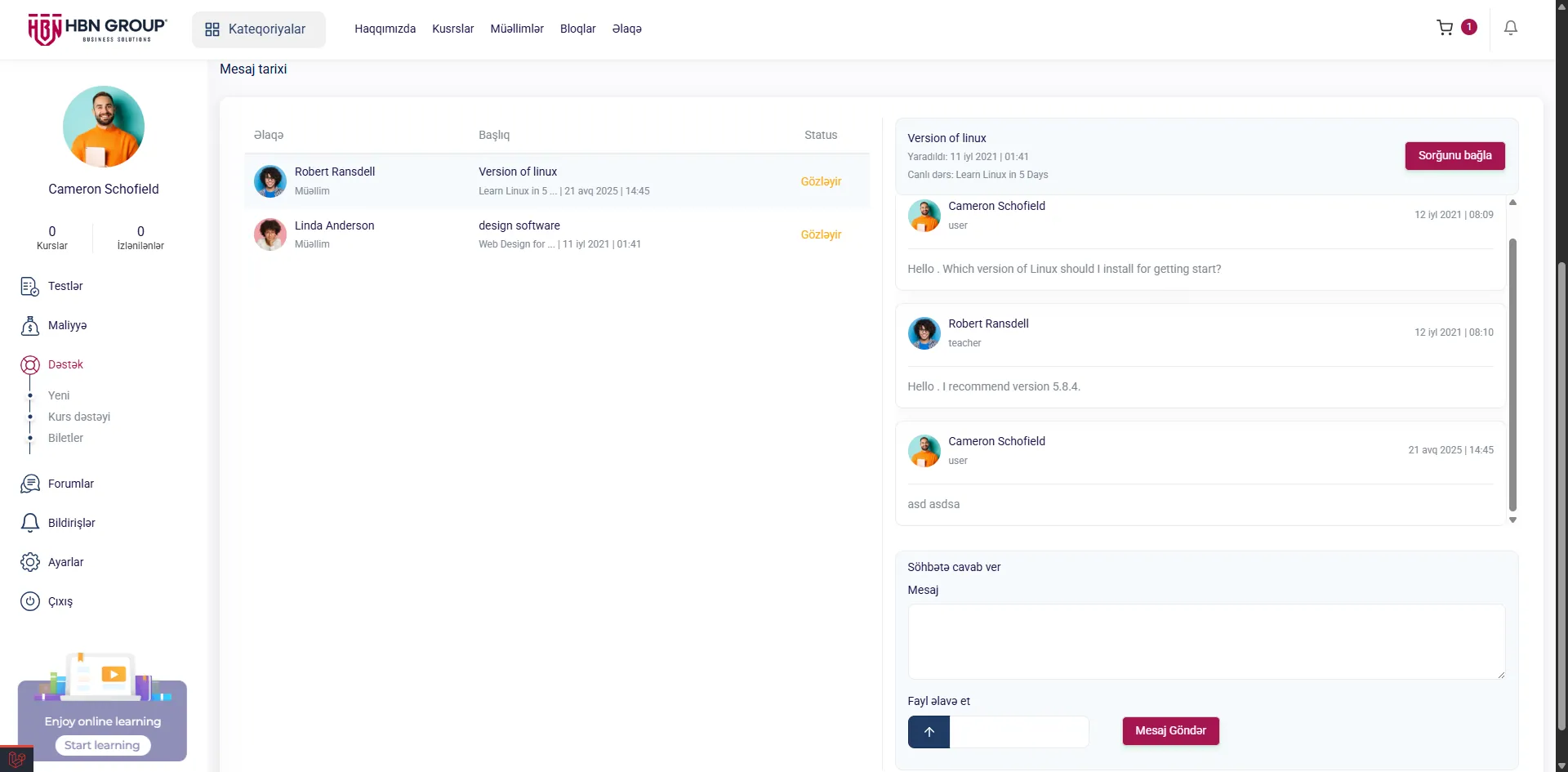This screenshot has height=772, width=1568.
Task: Click Gözləyir status for Linda Anderson
Action: 821,234
